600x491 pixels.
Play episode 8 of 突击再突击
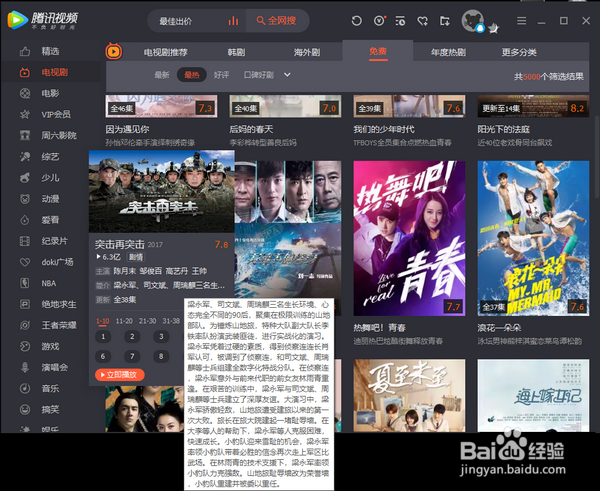pyautogui.click(x=161, y=357)
